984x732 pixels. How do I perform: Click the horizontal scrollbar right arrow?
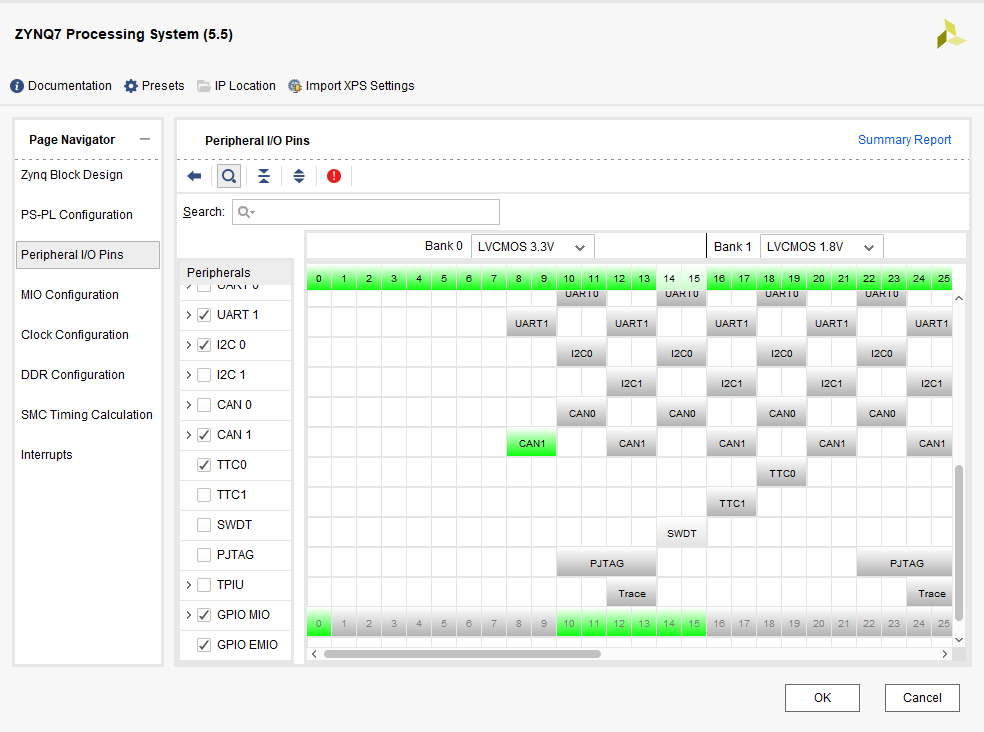coord(944,654)
